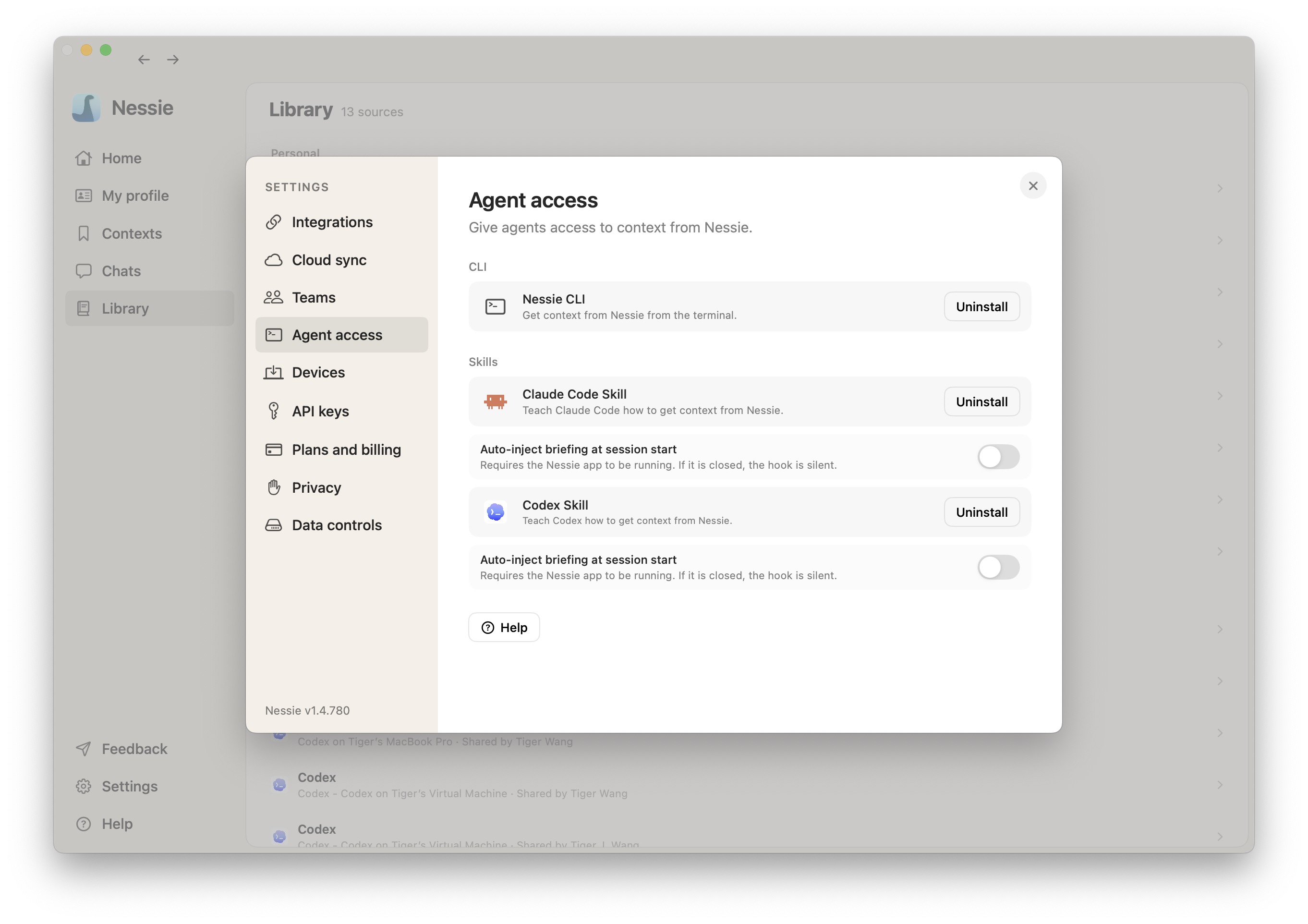
Task: Click the Plans and billing card icon
Action: pos(273,450)
